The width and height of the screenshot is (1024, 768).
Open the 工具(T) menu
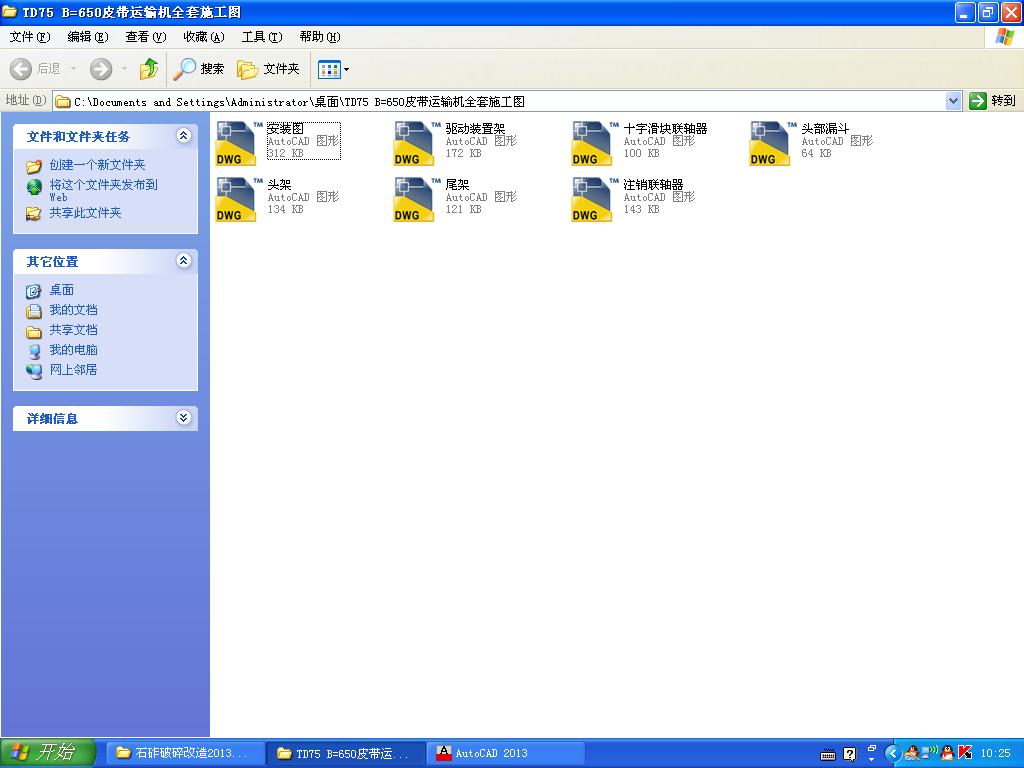(261, 37)
